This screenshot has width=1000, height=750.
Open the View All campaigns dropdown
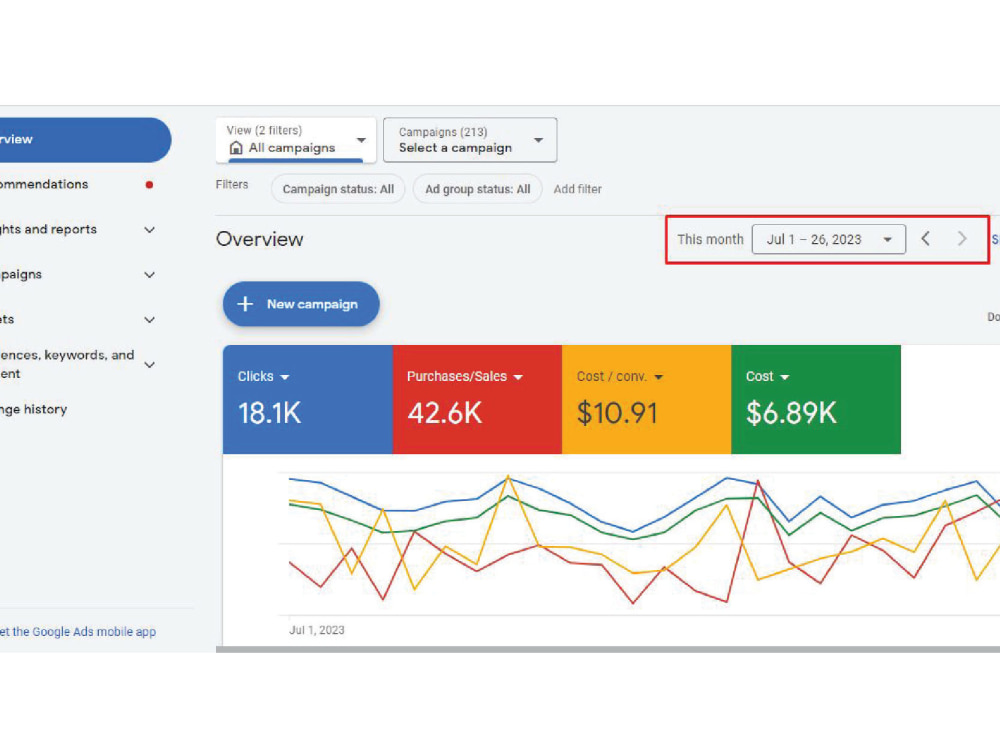pos(296,140)
